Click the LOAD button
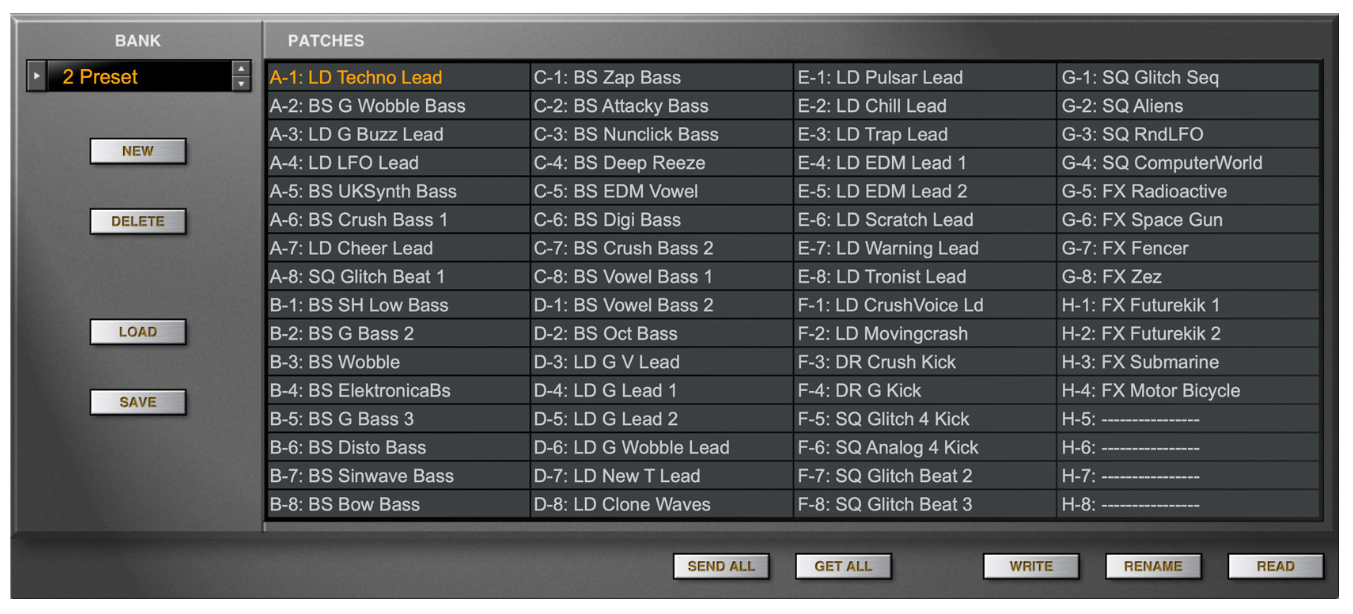The width and height of the screenshot is (1353, 614). click(x=138, y=332)
